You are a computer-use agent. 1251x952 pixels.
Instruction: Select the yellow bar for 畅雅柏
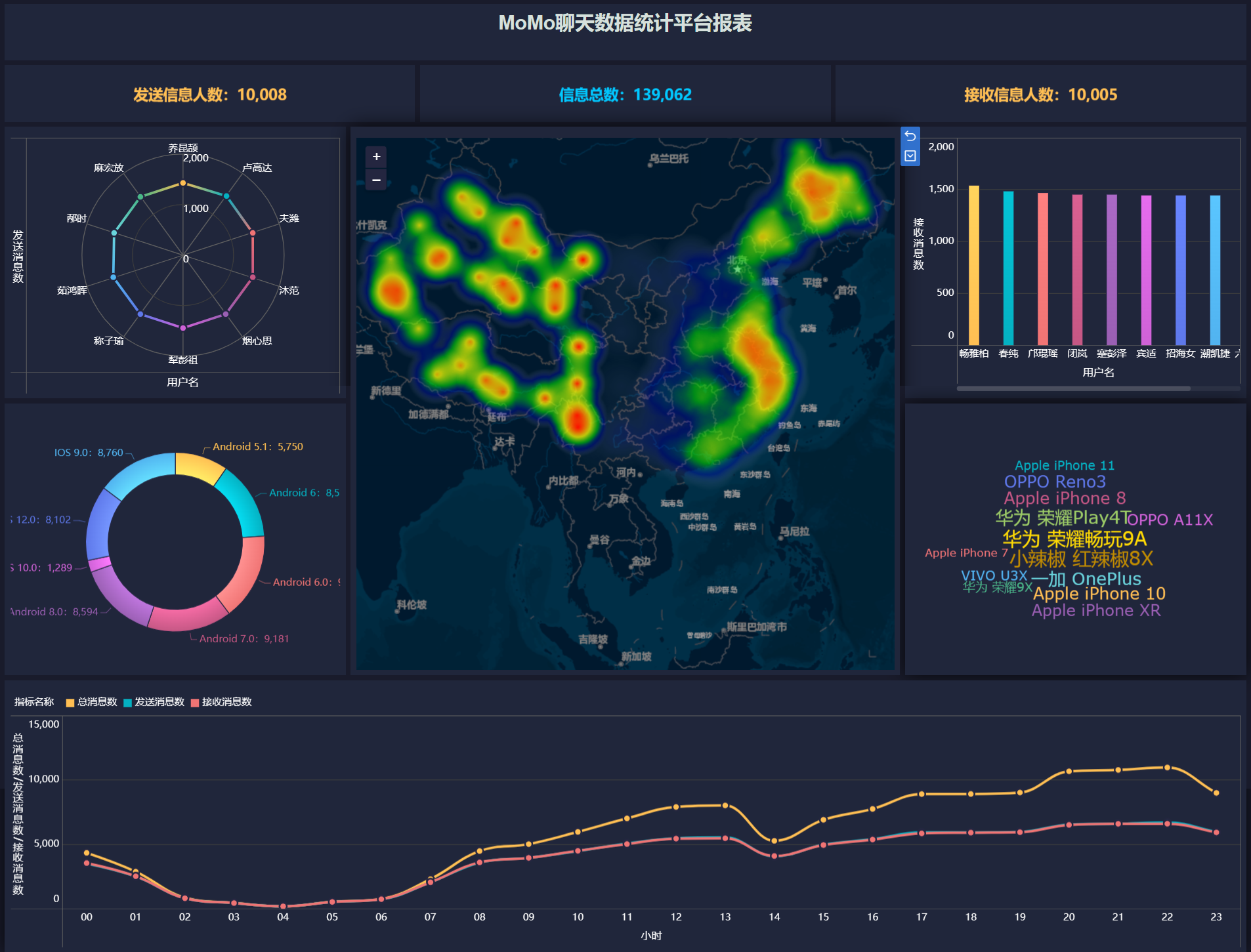click(x=974, y=265)
